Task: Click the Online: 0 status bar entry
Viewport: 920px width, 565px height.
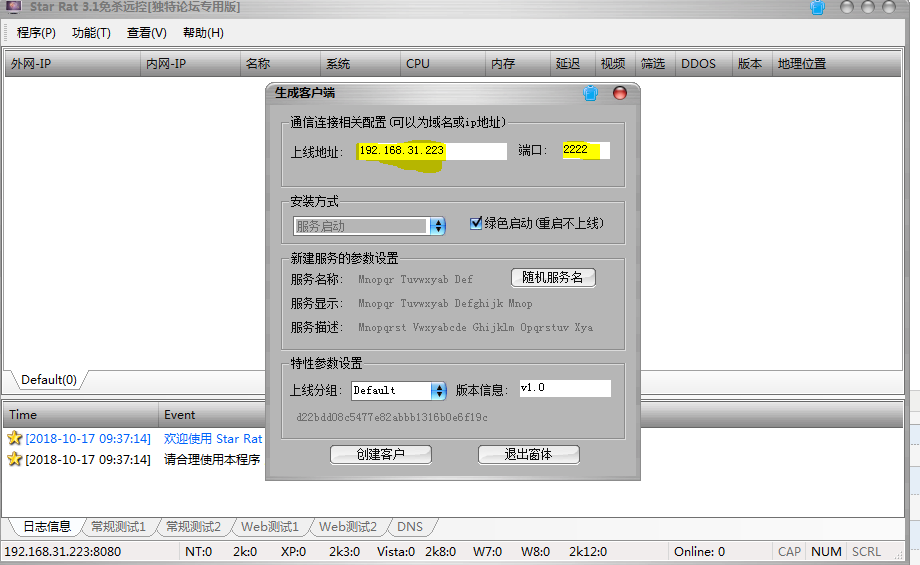Action: (699, 552)
